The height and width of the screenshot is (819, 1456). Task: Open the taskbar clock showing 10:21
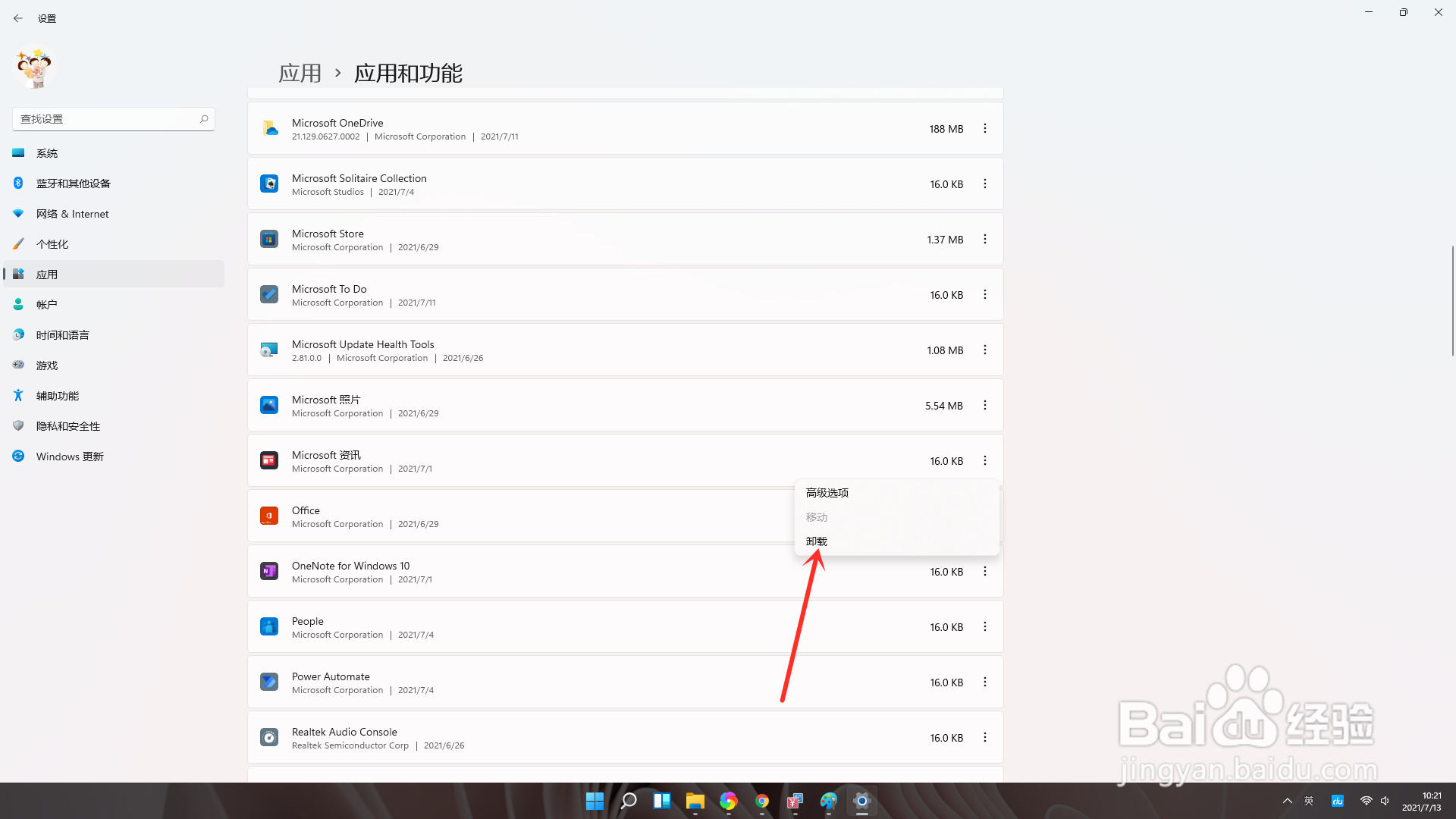click(x=1422, y=801)
